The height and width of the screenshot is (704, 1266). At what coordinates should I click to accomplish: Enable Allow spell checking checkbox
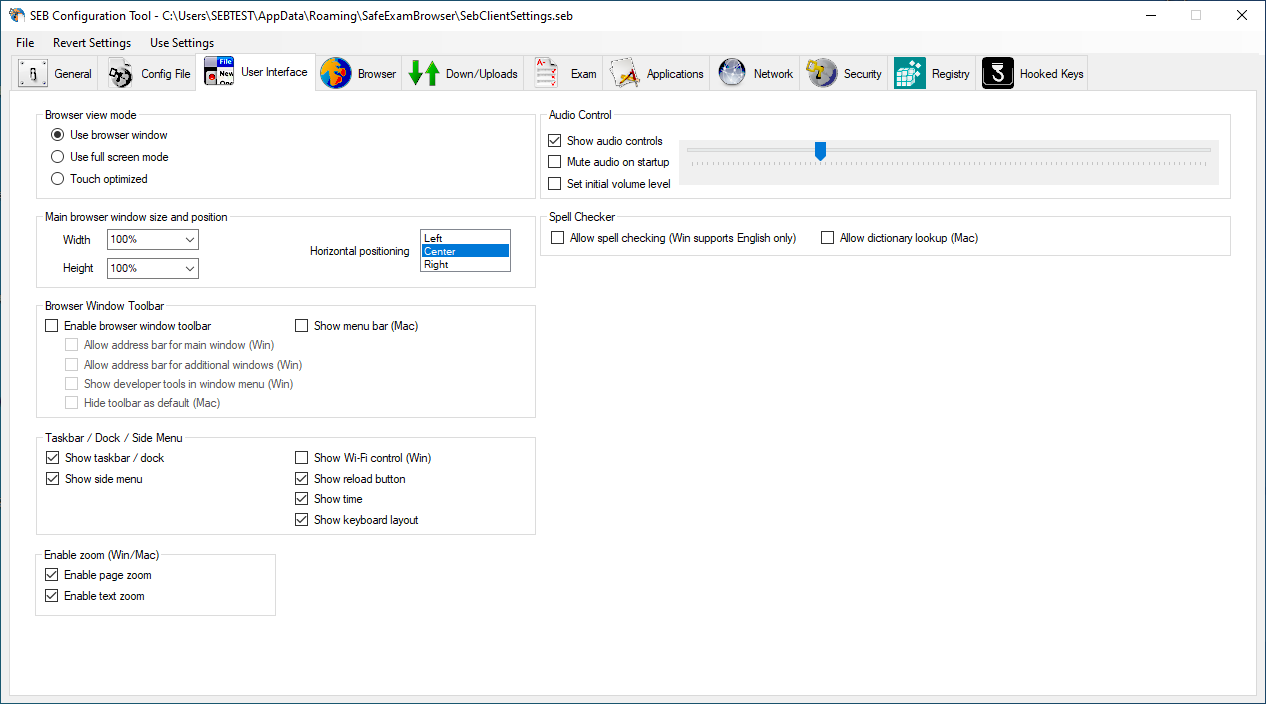click(558, 238)
